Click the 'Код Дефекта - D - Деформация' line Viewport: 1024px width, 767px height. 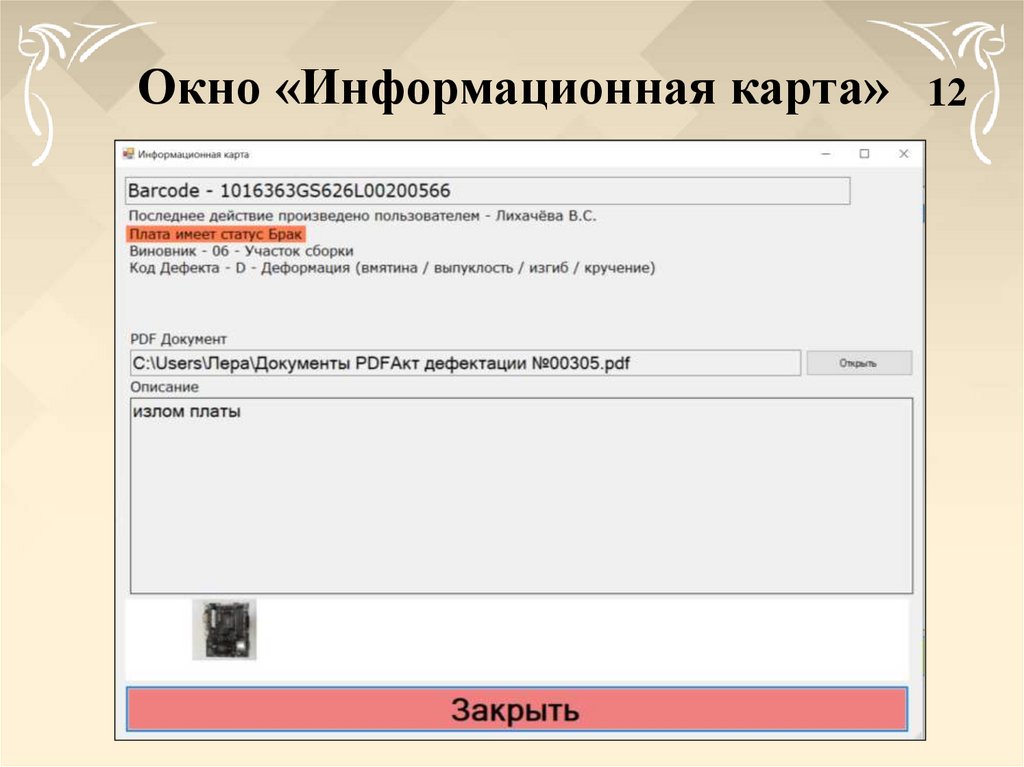point(392,268)
